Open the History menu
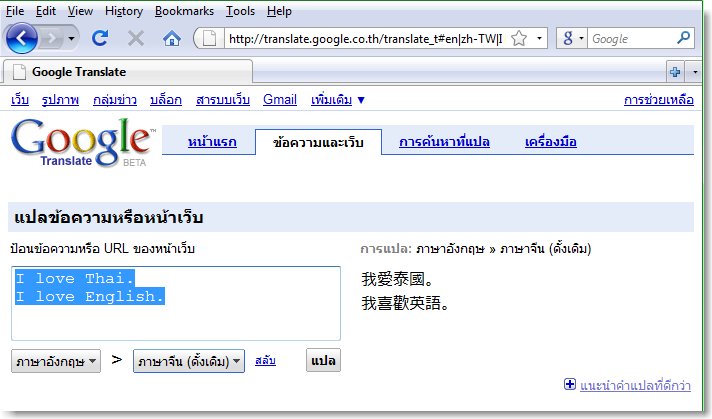 point(124,11)
